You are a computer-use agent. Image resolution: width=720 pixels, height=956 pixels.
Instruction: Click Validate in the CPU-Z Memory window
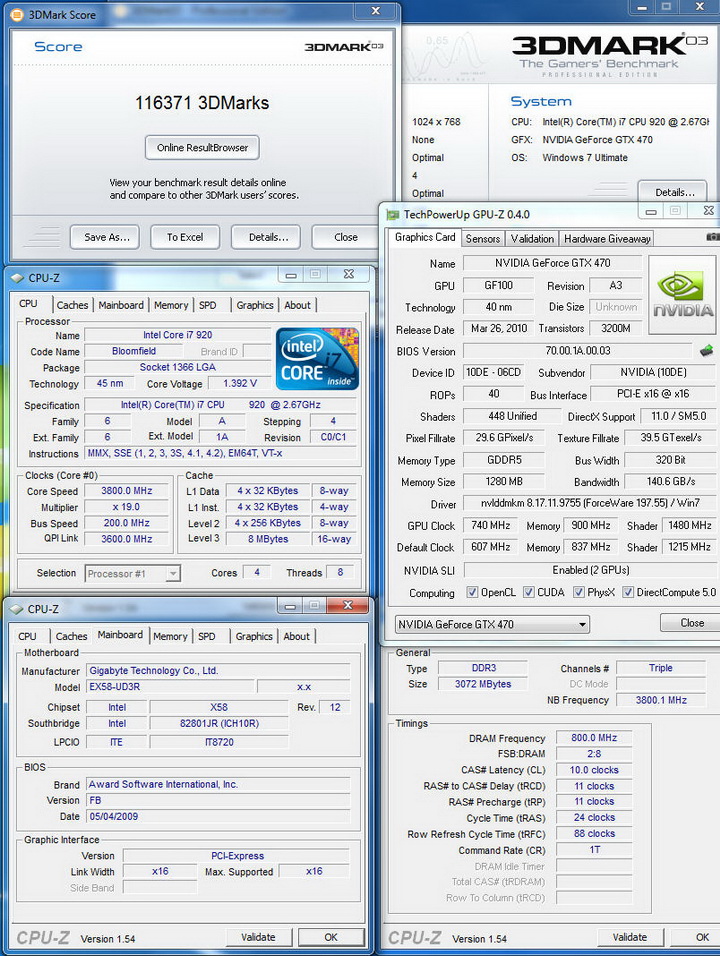pos(630,937)
